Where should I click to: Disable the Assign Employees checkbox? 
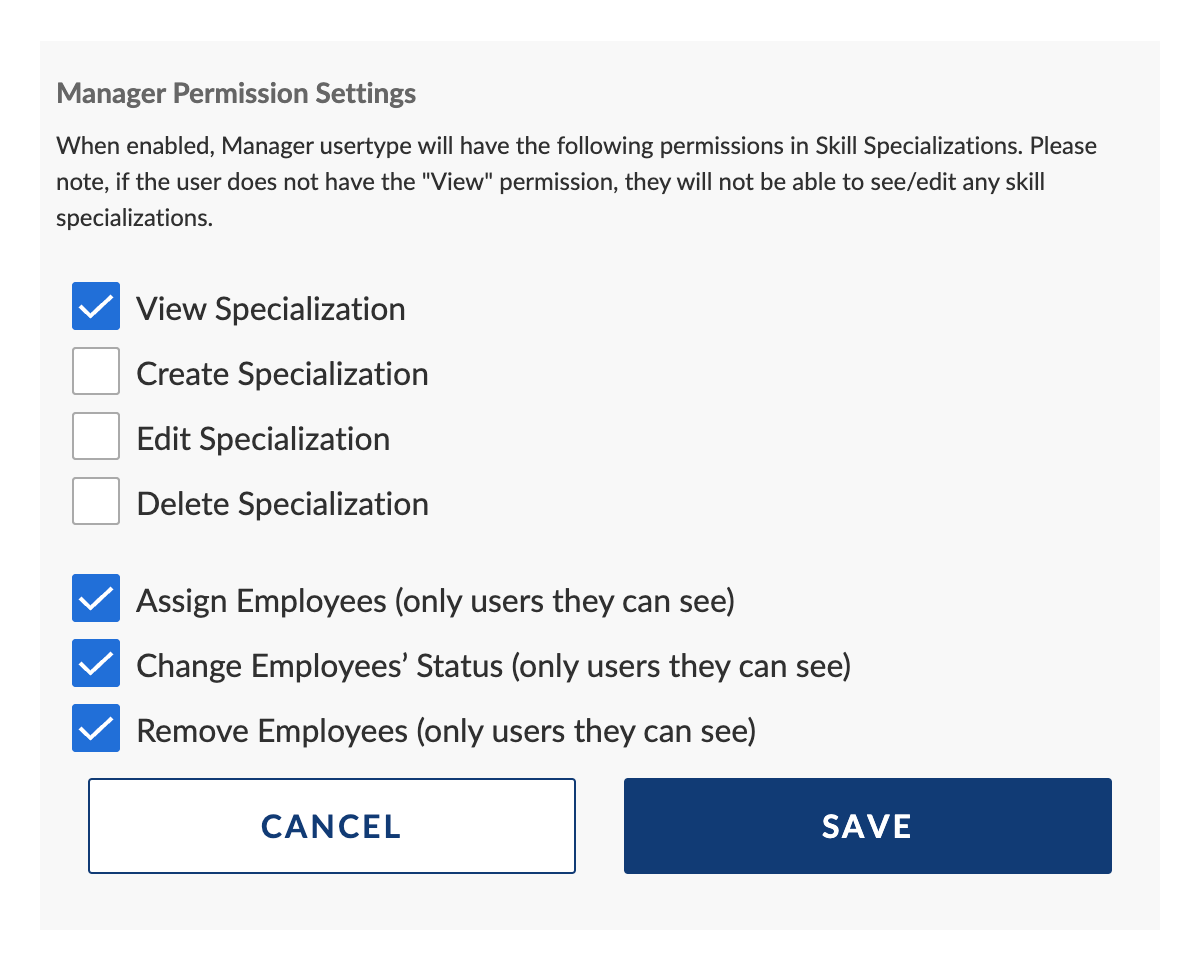click(x=96, y=599)
